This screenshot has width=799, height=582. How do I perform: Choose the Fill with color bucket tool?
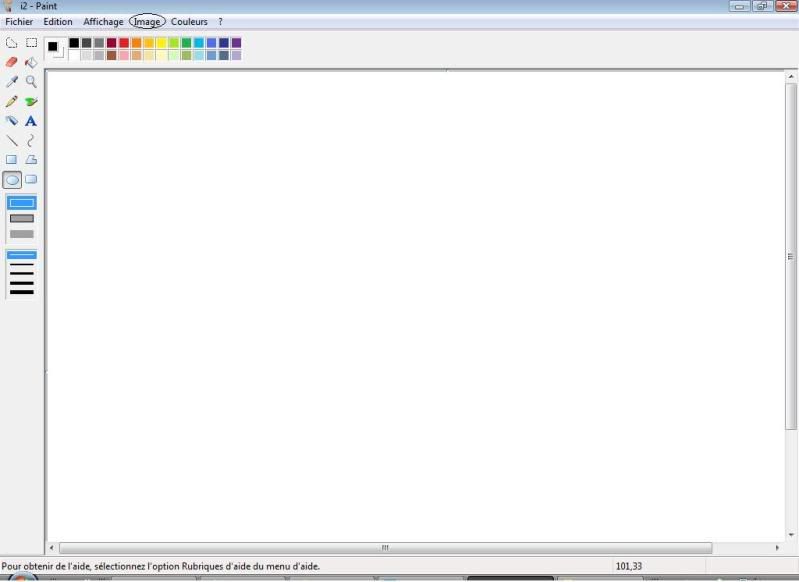pyautogui.click(x=32, y=62)
